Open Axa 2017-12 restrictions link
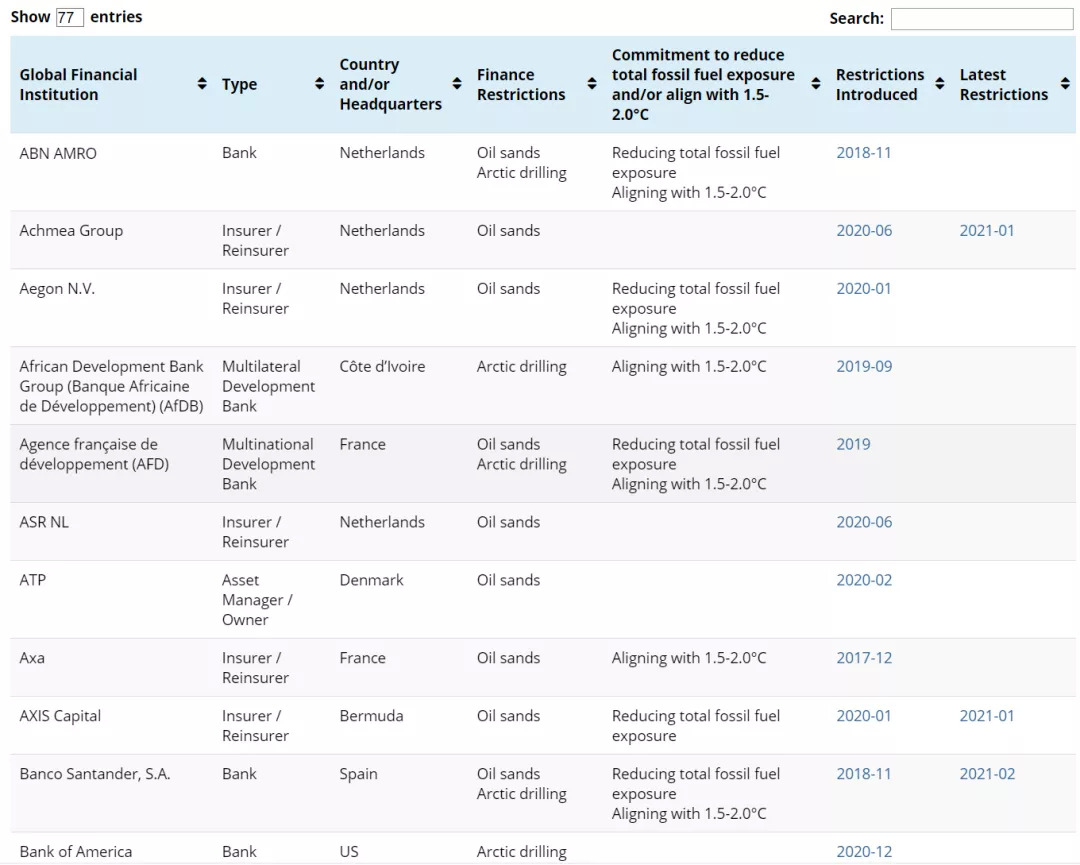1080x865 pixels. coord(864,658)
